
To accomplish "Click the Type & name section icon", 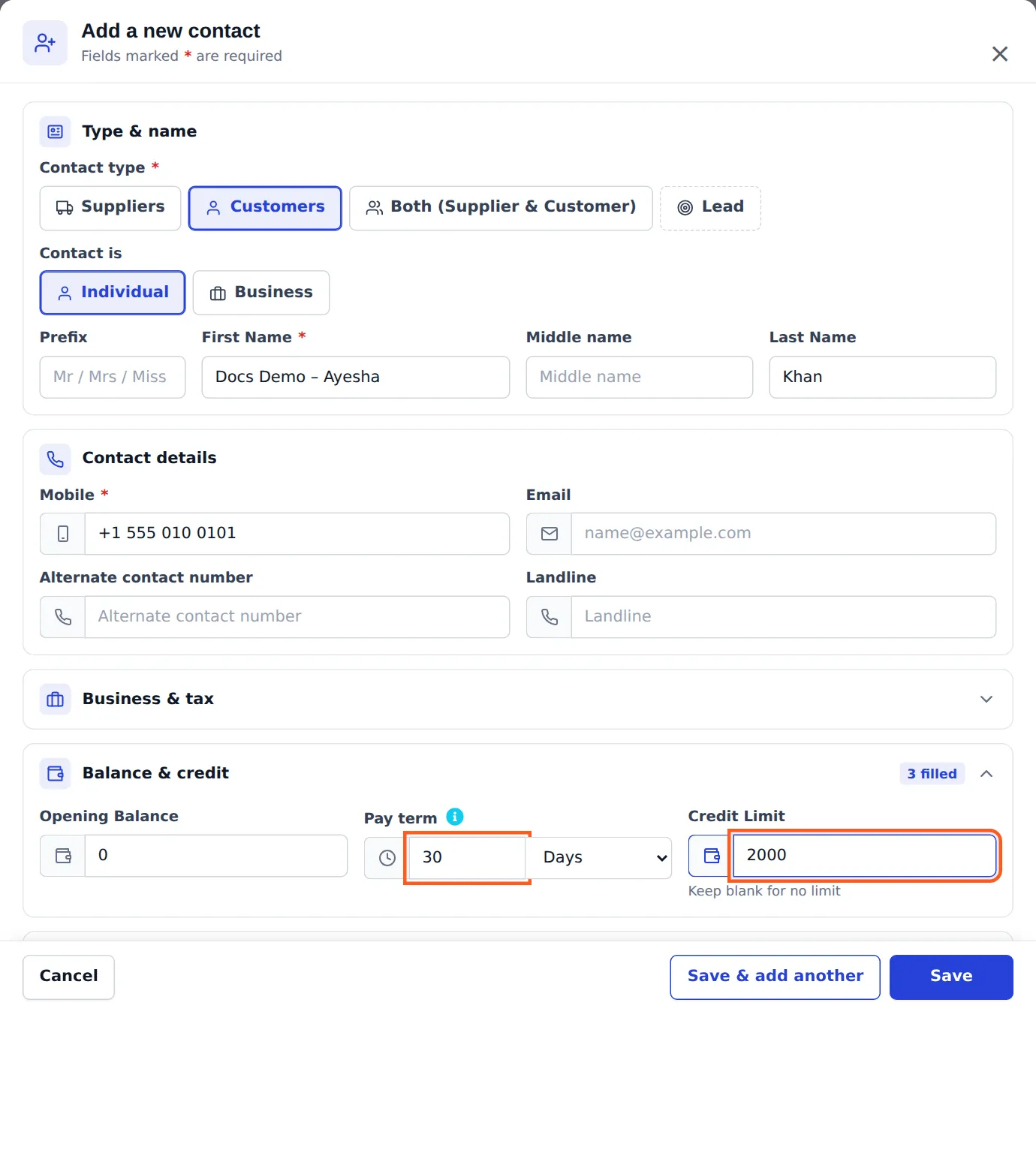I will (56, 131).
